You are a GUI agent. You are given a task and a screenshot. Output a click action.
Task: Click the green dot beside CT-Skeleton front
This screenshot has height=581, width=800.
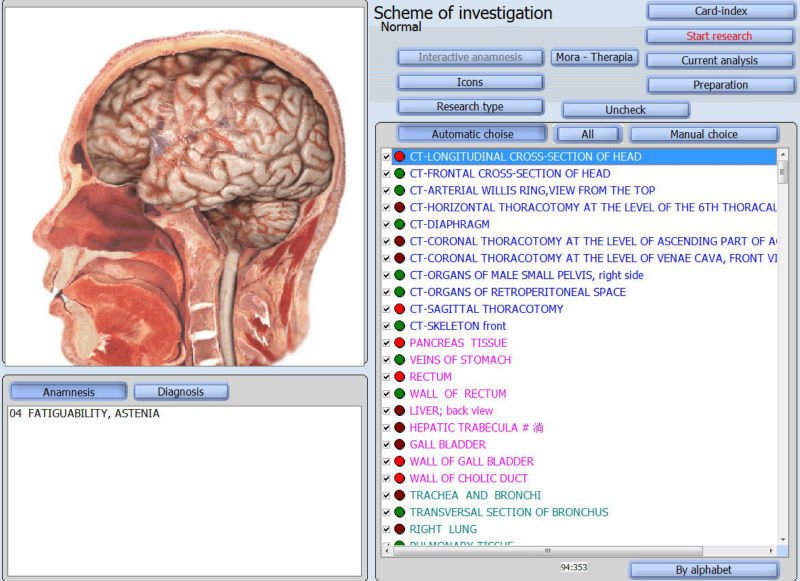click(x=399, y=326)
